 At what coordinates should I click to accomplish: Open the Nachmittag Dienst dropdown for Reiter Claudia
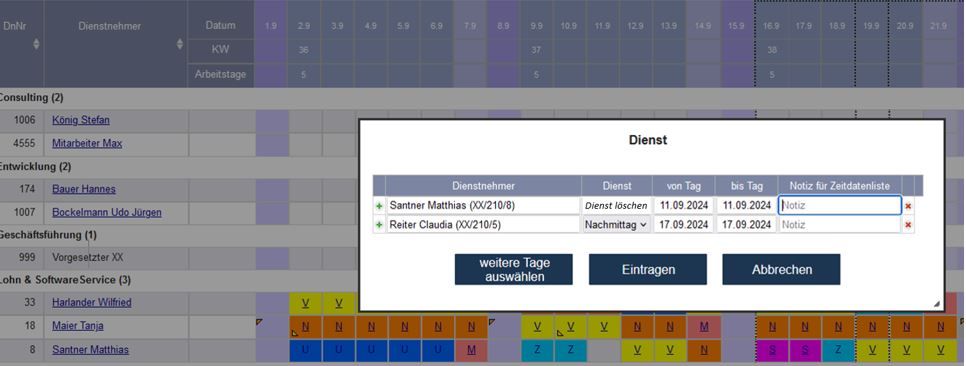[x=616, y=225]
